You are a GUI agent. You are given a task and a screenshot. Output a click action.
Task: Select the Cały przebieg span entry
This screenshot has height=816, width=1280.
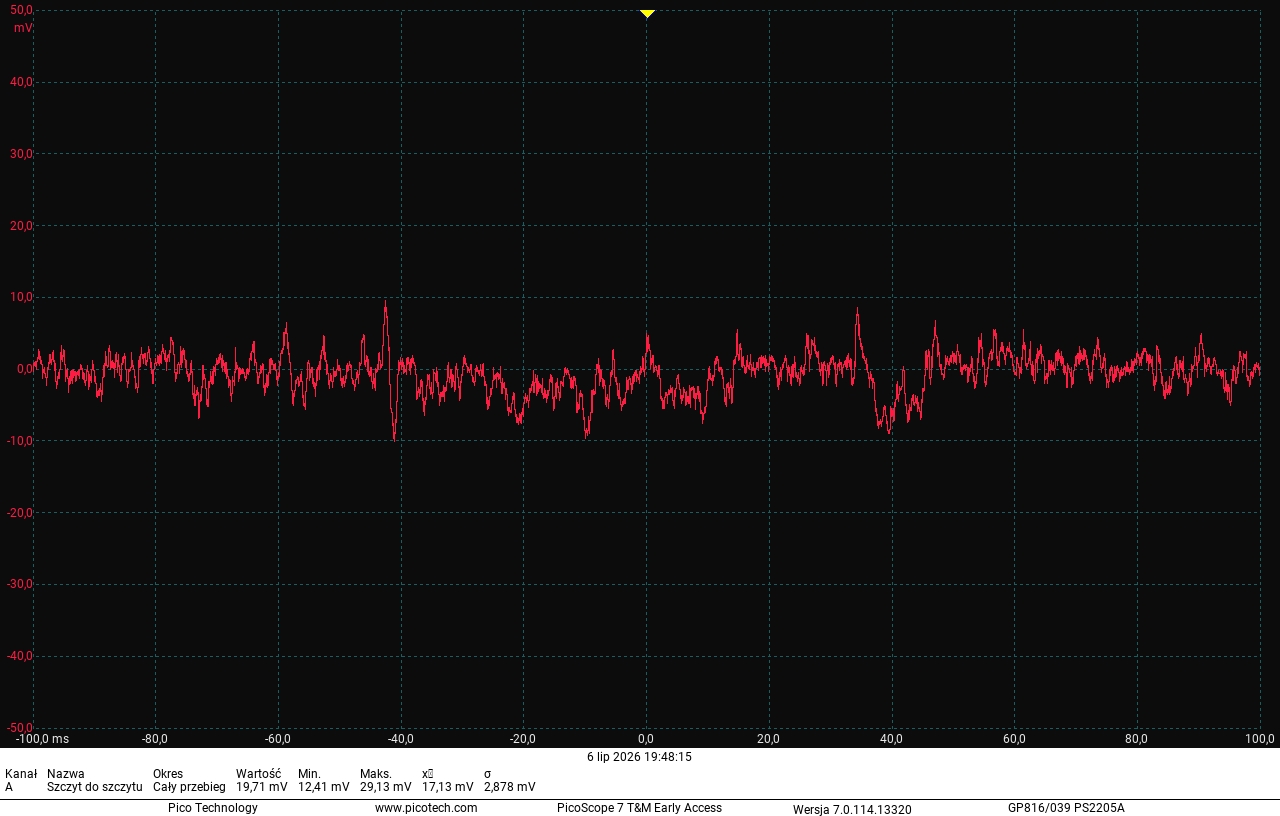pos(189,787)
